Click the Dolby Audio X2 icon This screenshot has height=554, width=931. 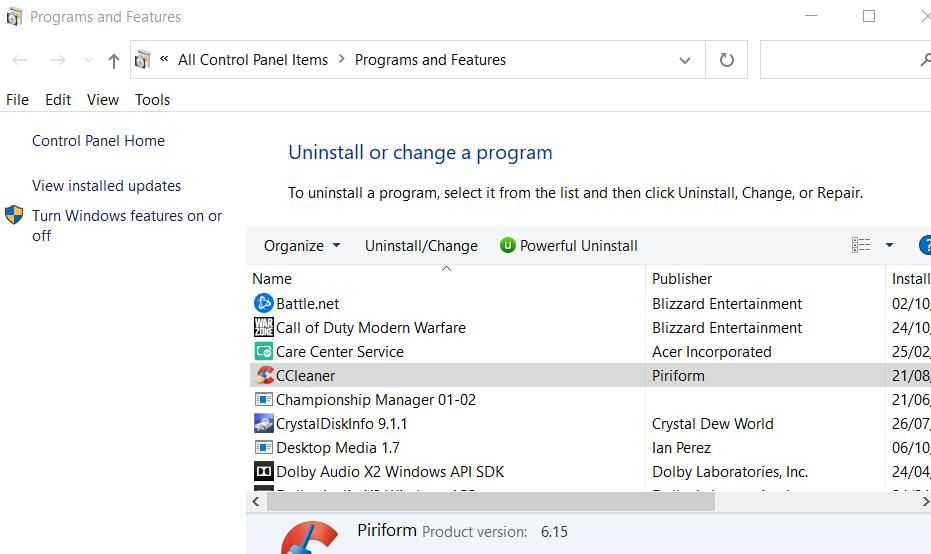(x=263, y=471)
